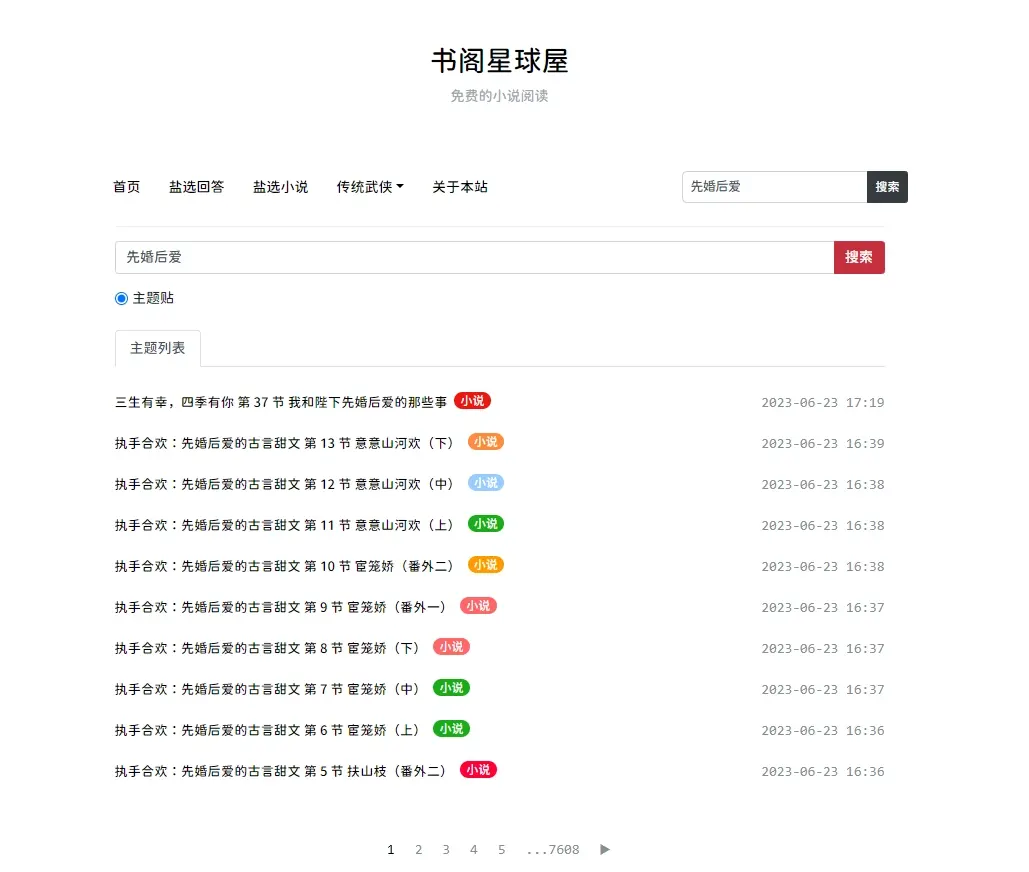Open 盐选小说 navigation item

(x=281, y=187)
